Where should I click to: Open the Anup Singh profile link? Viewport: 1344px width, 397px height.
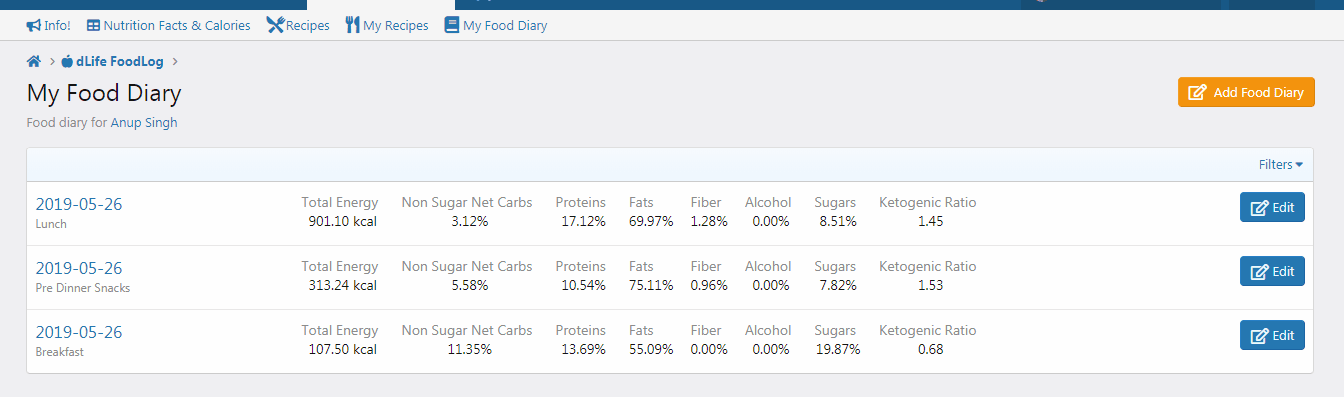144,123
